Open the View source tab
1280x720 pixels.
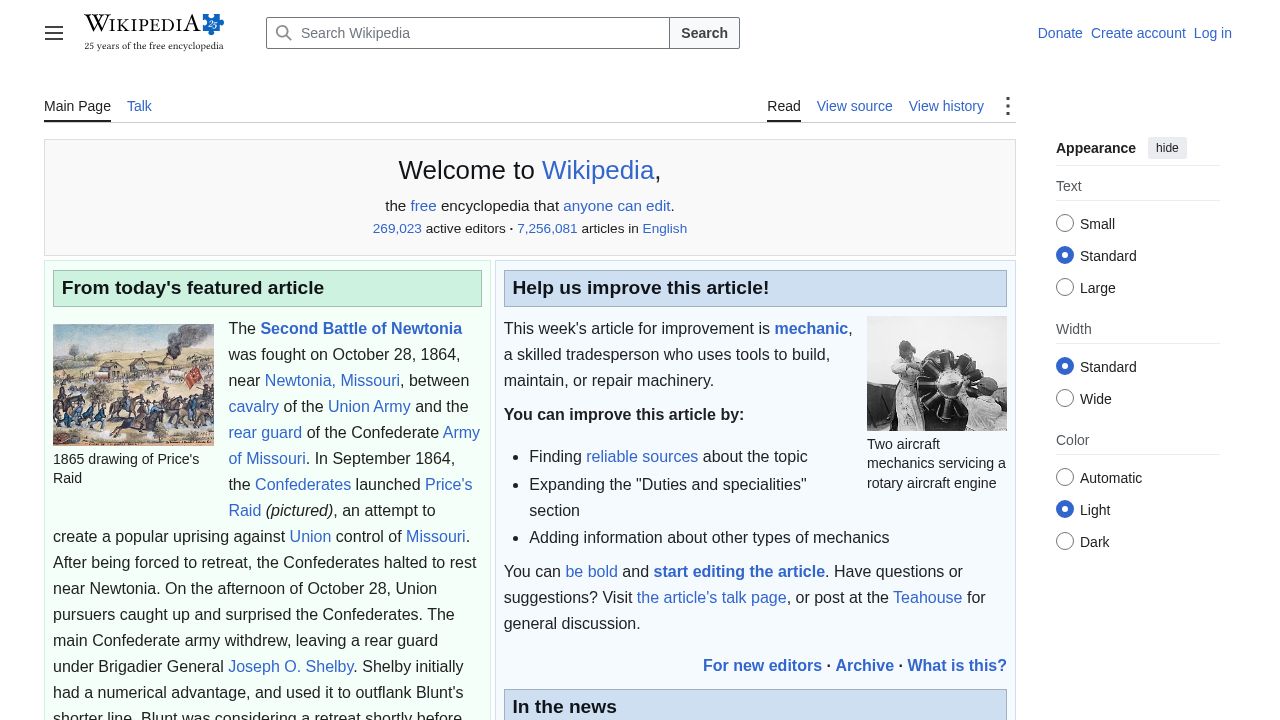click(x=854, y=106)
